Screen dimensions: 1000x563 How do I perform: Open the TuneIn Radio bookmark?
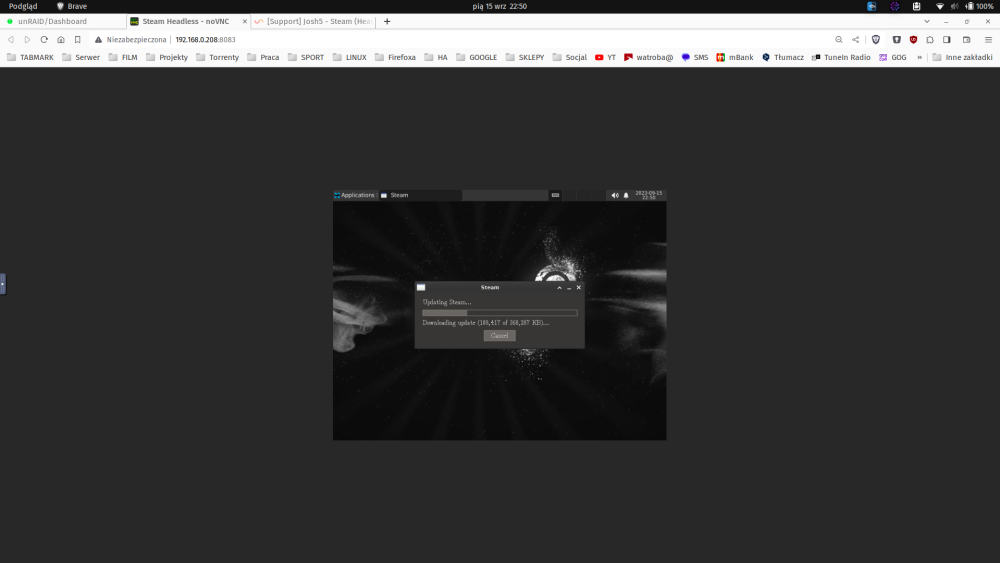click(841, 57)
